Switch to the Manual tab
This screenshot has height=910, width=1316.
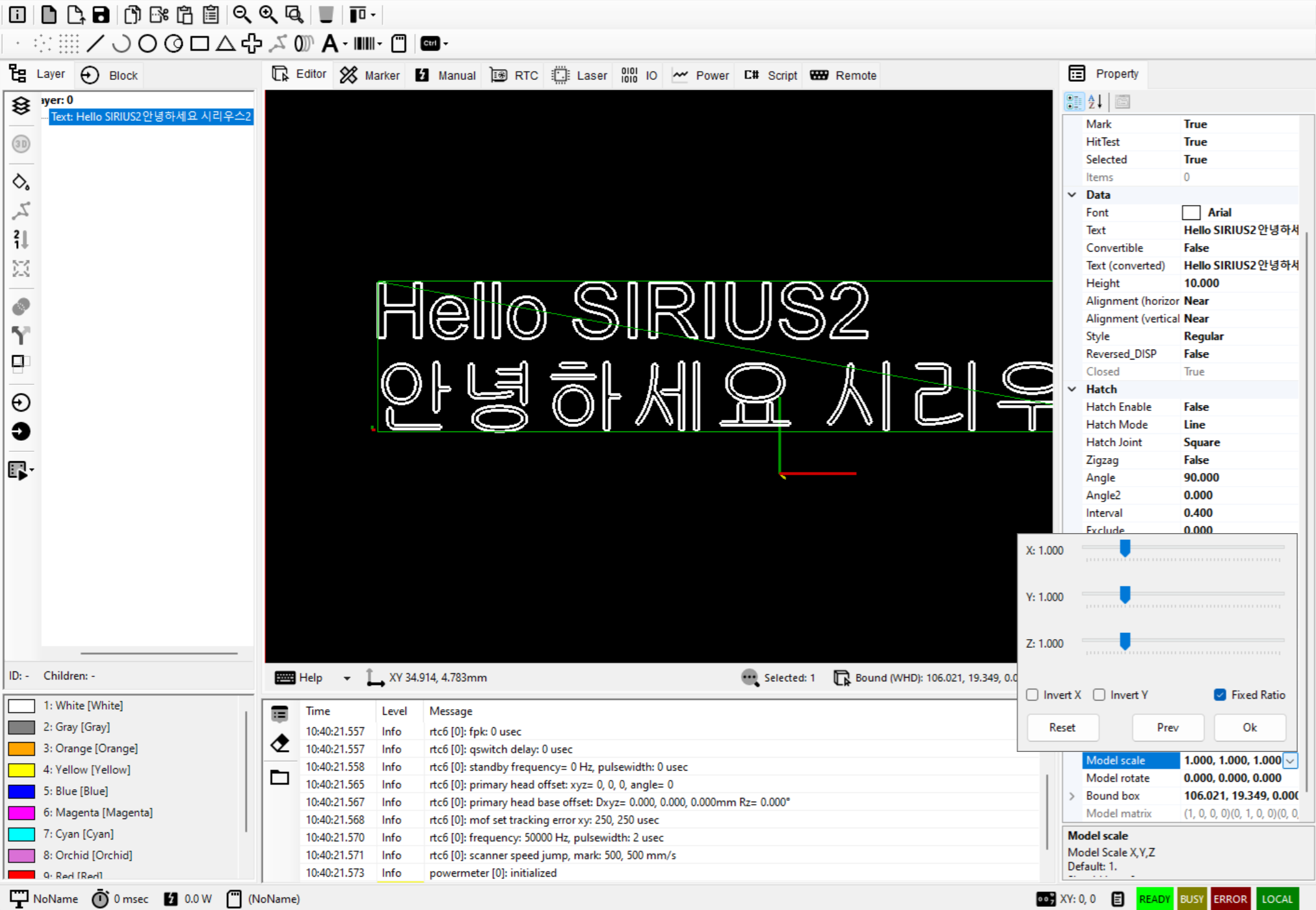click(x=445, y=75)
